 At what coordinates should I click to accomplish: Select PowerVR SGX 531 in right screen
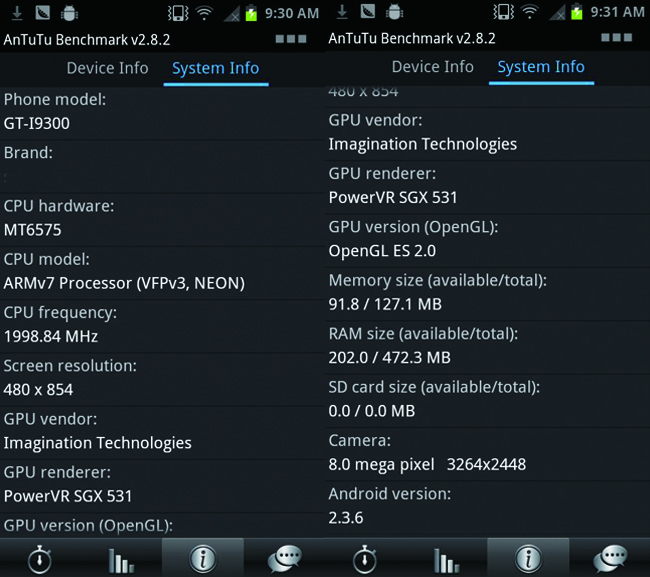pos(393,198)
